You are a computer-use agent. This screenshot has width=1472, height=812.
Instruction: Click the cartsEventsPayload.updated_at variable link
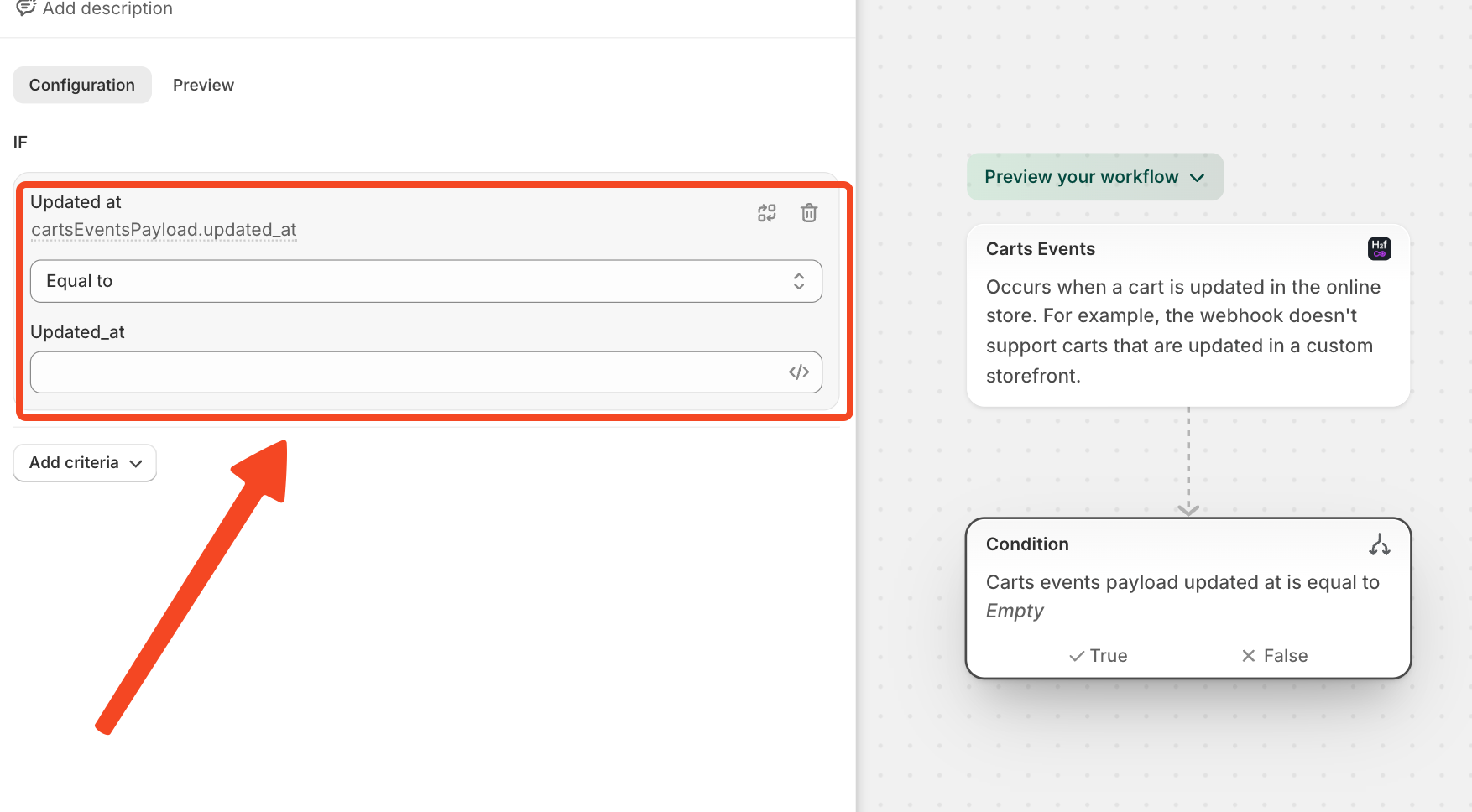(164, 230)
